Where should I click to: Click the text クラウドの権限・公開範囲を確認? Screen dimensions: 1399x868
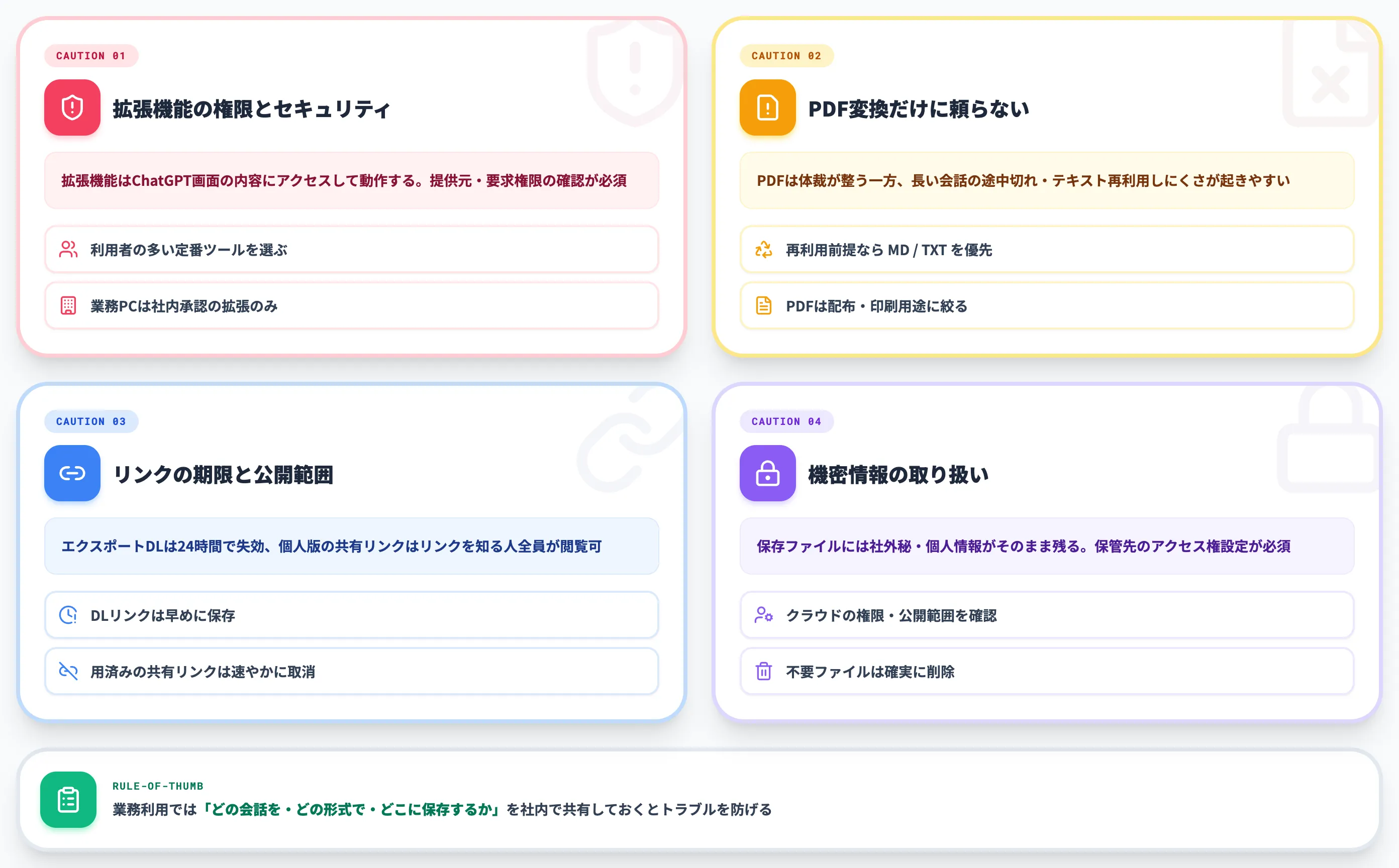[x=891, y=615]
